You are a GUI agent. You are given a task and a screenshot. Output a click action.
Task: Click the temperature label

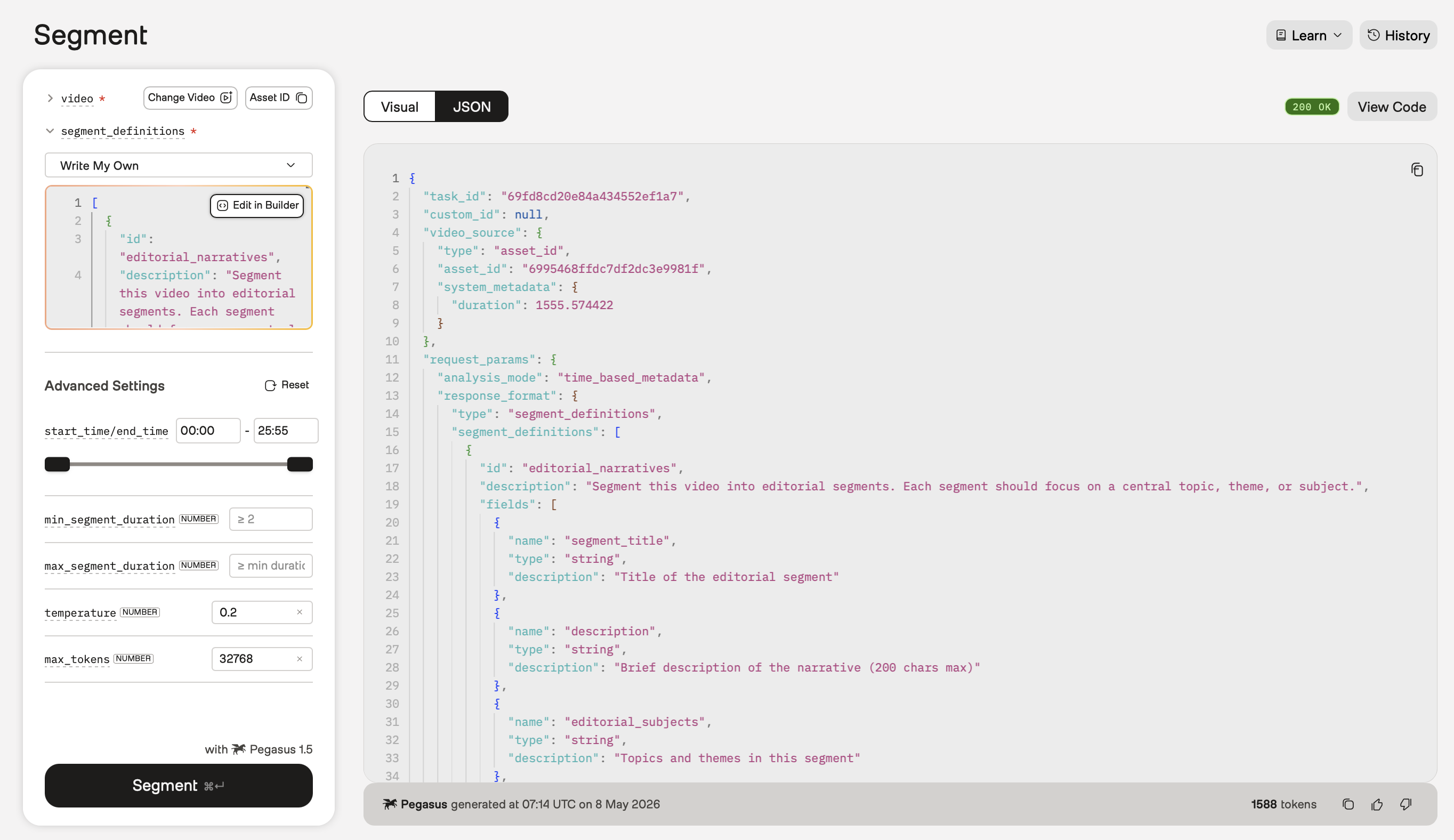[x=80, y=613]
